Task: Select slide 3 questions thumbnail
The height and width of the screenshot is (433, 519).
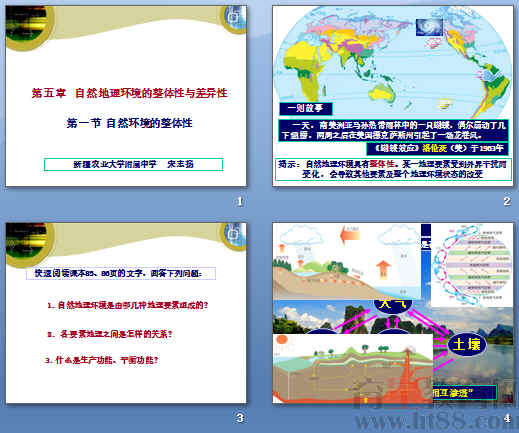Action: [126, 313]
